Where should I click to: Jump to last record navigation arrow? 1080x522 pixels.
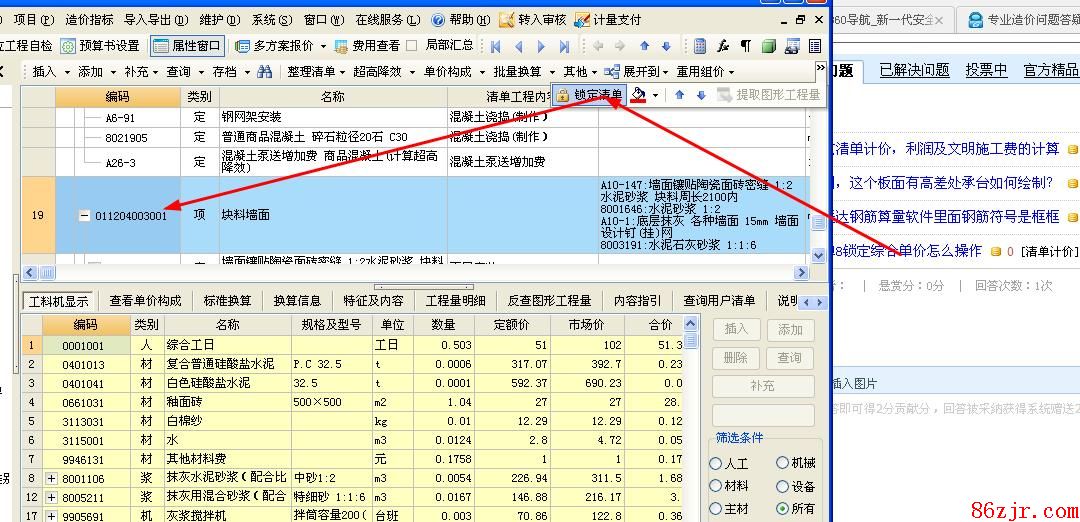click(564, 46)
